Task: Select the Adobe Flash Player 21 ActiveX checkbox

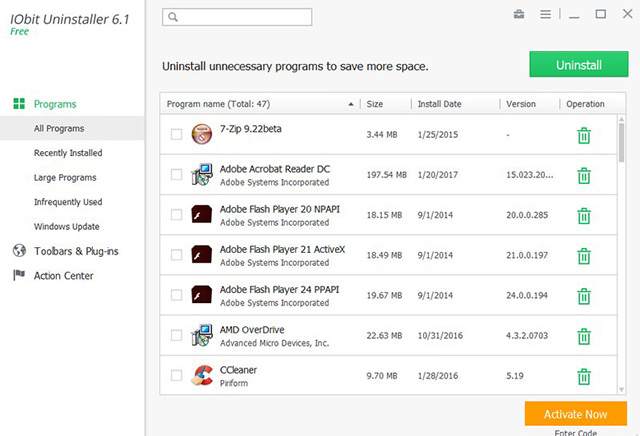Action: 176,255
